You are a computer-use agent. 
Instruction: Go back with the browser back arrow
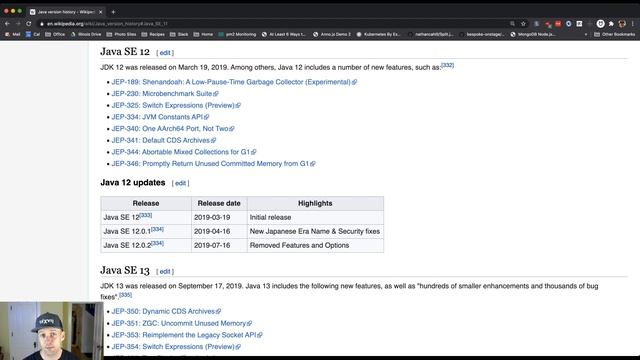pyautogui.click(x=7, y=24)
